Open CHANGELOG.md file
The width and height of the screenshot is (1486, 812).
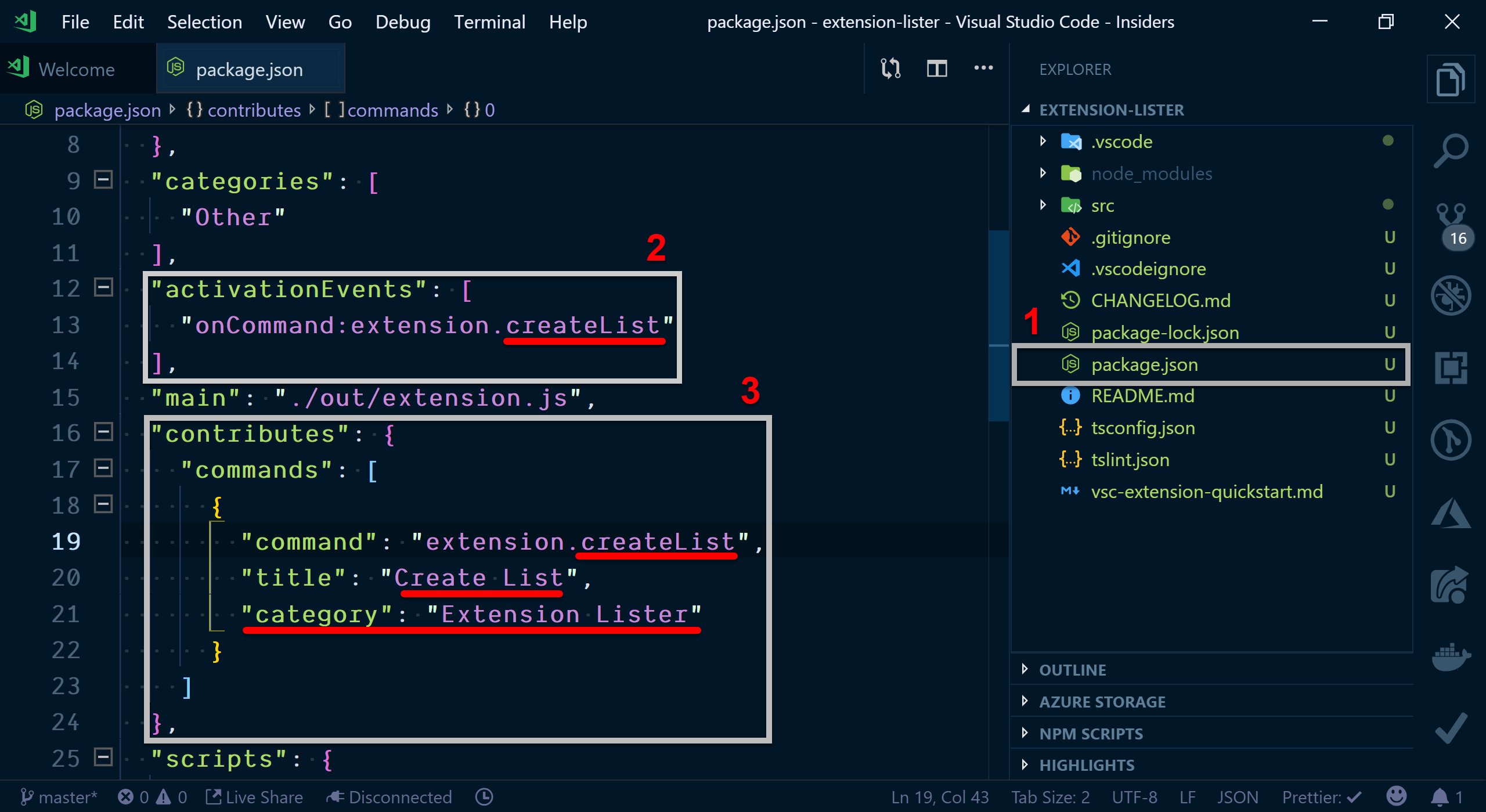(x=1212, y=301)
